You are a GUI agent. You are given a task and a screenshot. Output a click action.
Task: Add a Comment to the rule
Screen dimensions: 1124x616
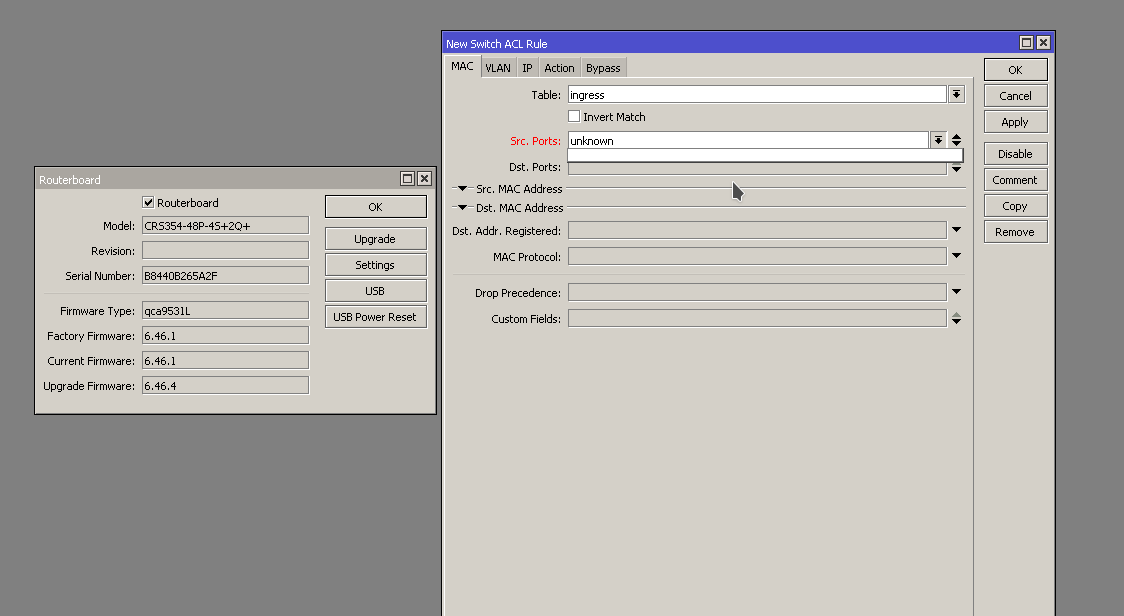click(x=1016, y=180)
